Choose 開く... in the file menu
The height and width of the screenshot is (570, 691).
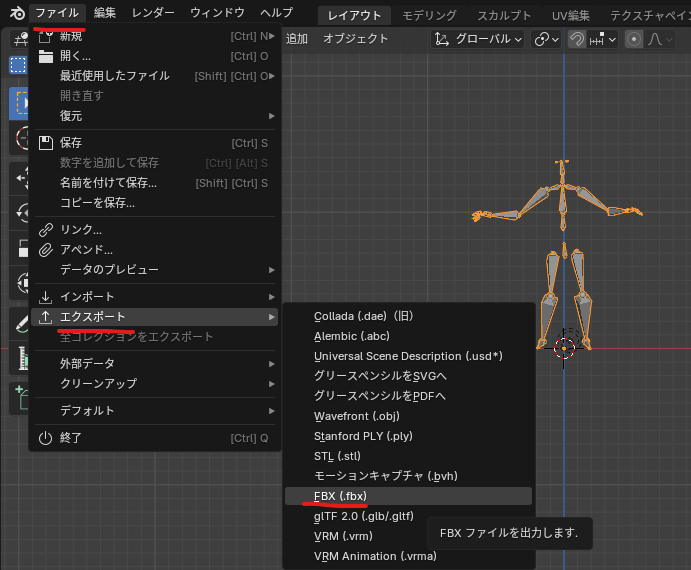click(155, 56)
